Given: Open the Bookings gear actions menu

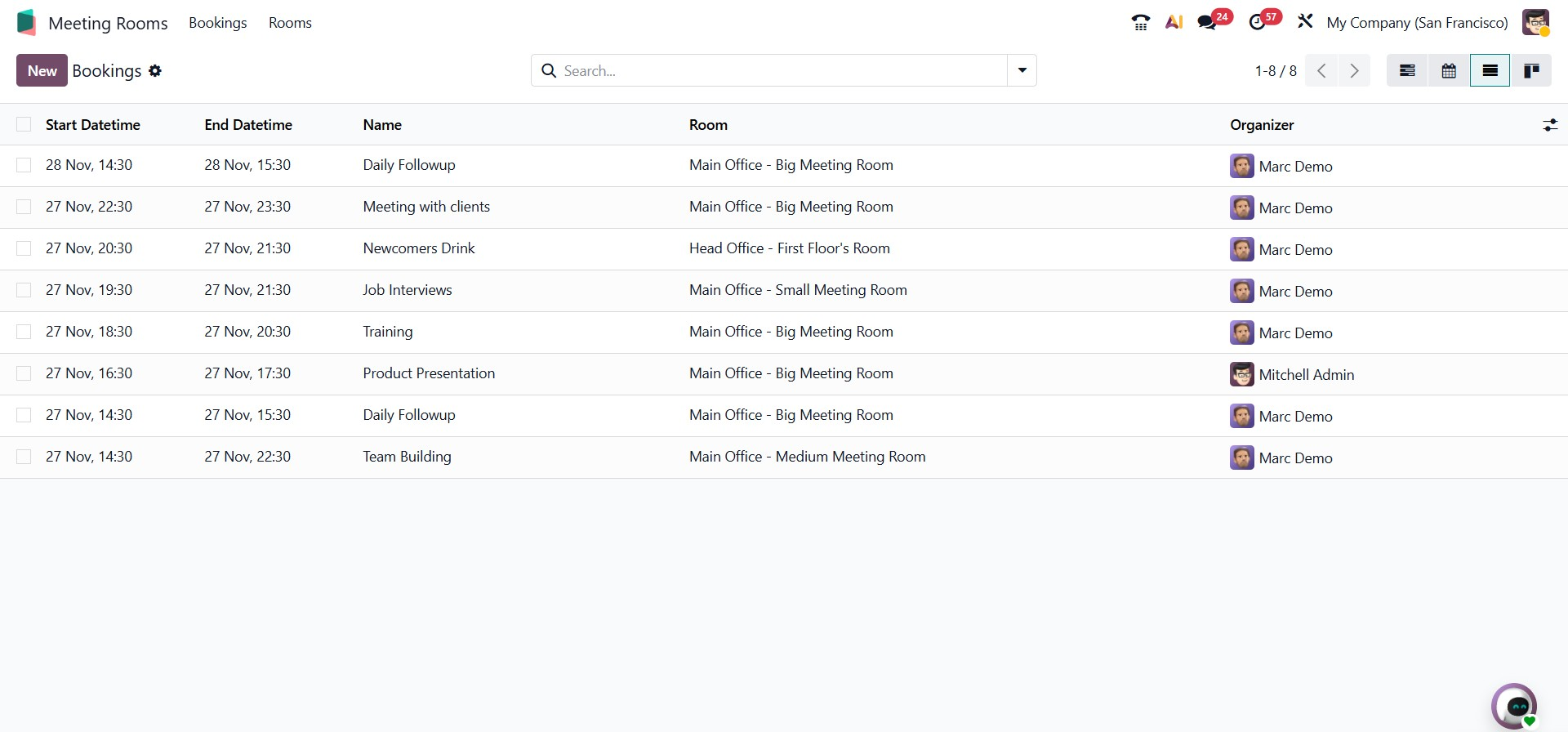Looking at the screenshot, I should point(155,71).
